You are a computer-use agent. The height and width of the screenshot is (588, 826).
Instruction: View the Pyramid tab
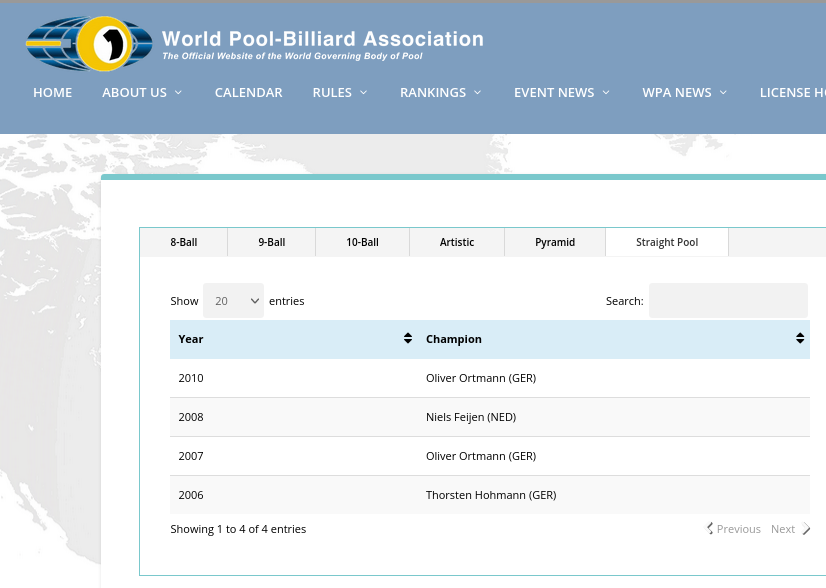pos(555,242)
